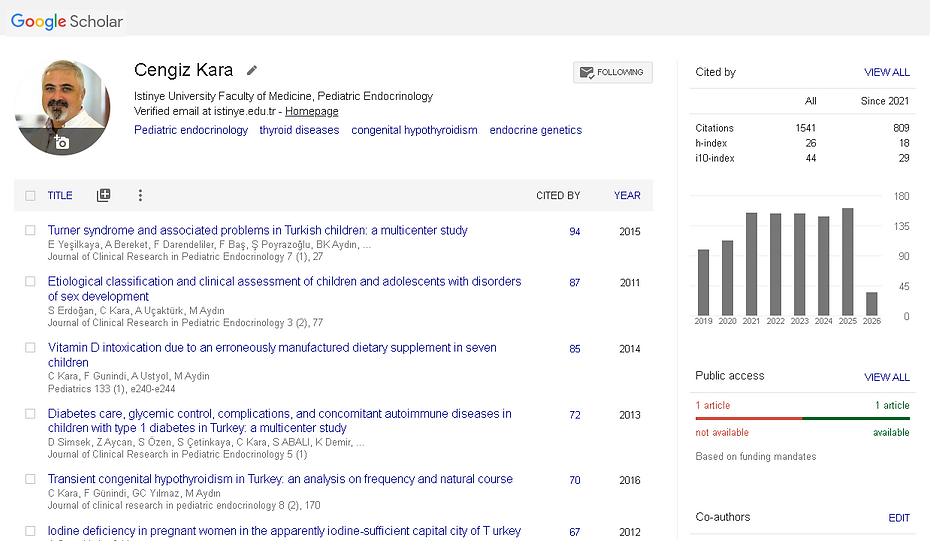
Task: View the 72 citations count link
Action: click(x=575, y=415)
